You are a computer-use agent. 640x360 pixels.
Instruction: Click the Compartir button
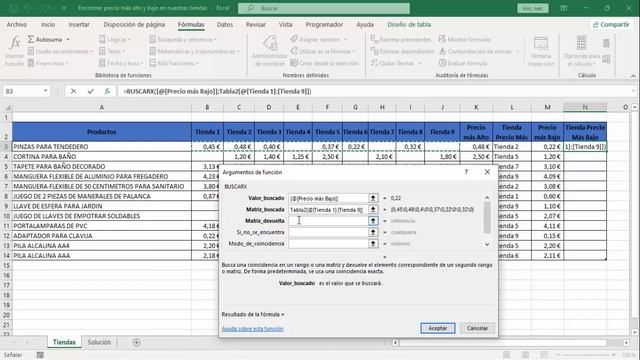(x=611, y=24)
